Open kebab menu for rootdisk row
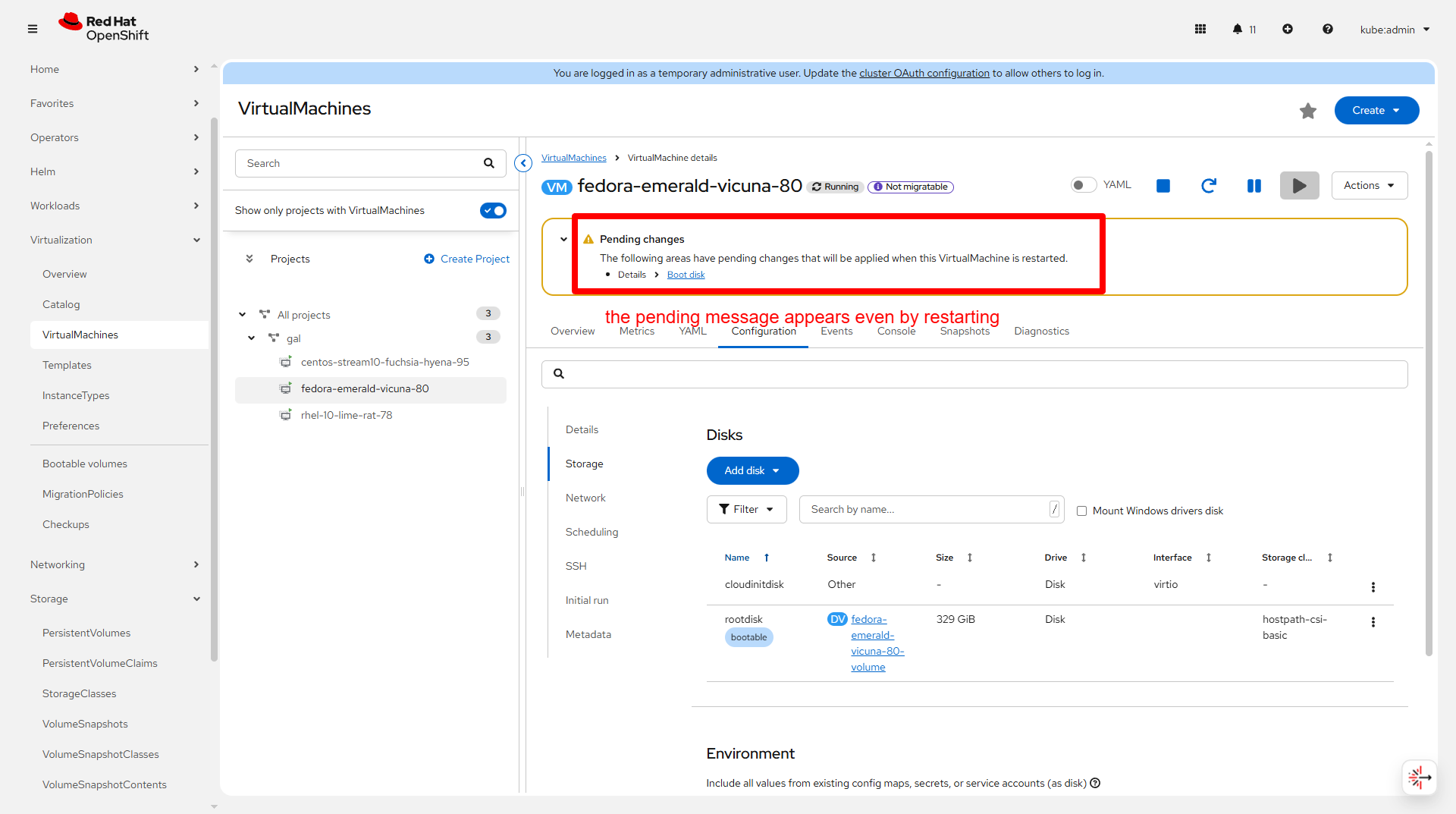1456x814 pixels. (1373, 622)
